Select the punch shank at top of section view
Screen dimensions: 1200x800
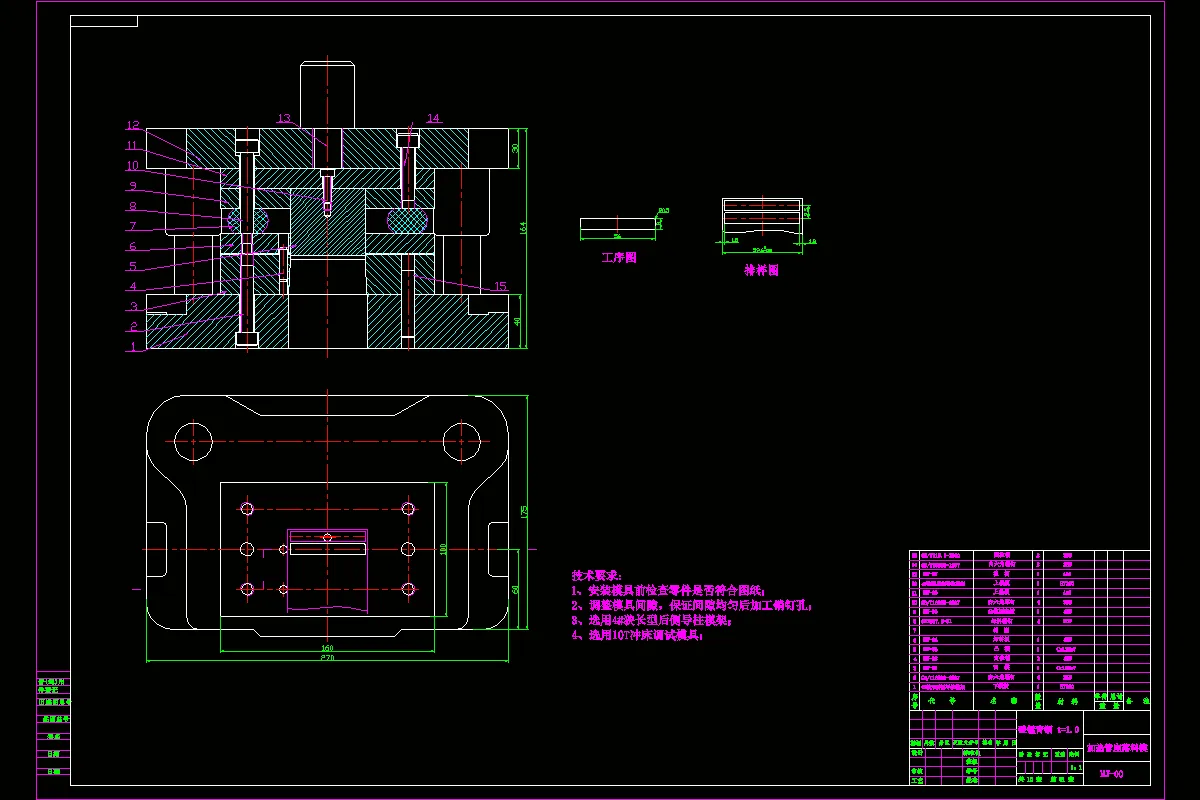click(328, 94)
